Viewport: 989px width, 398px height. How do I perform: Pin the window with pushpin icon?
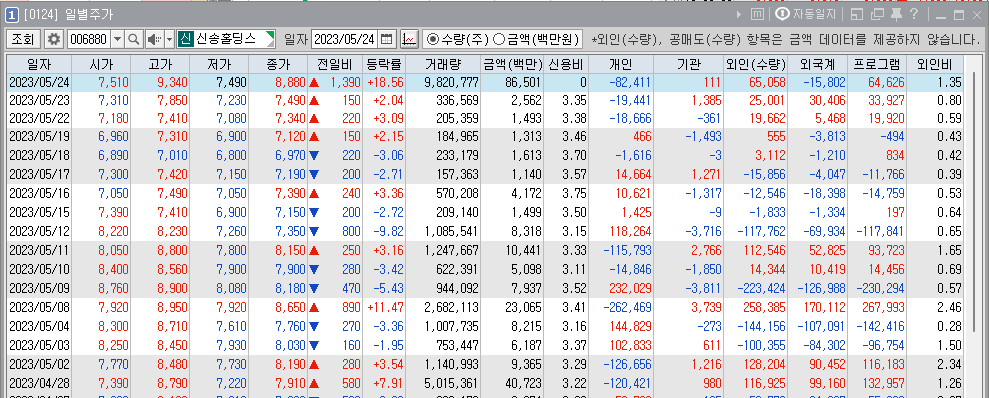pos(896,14)
